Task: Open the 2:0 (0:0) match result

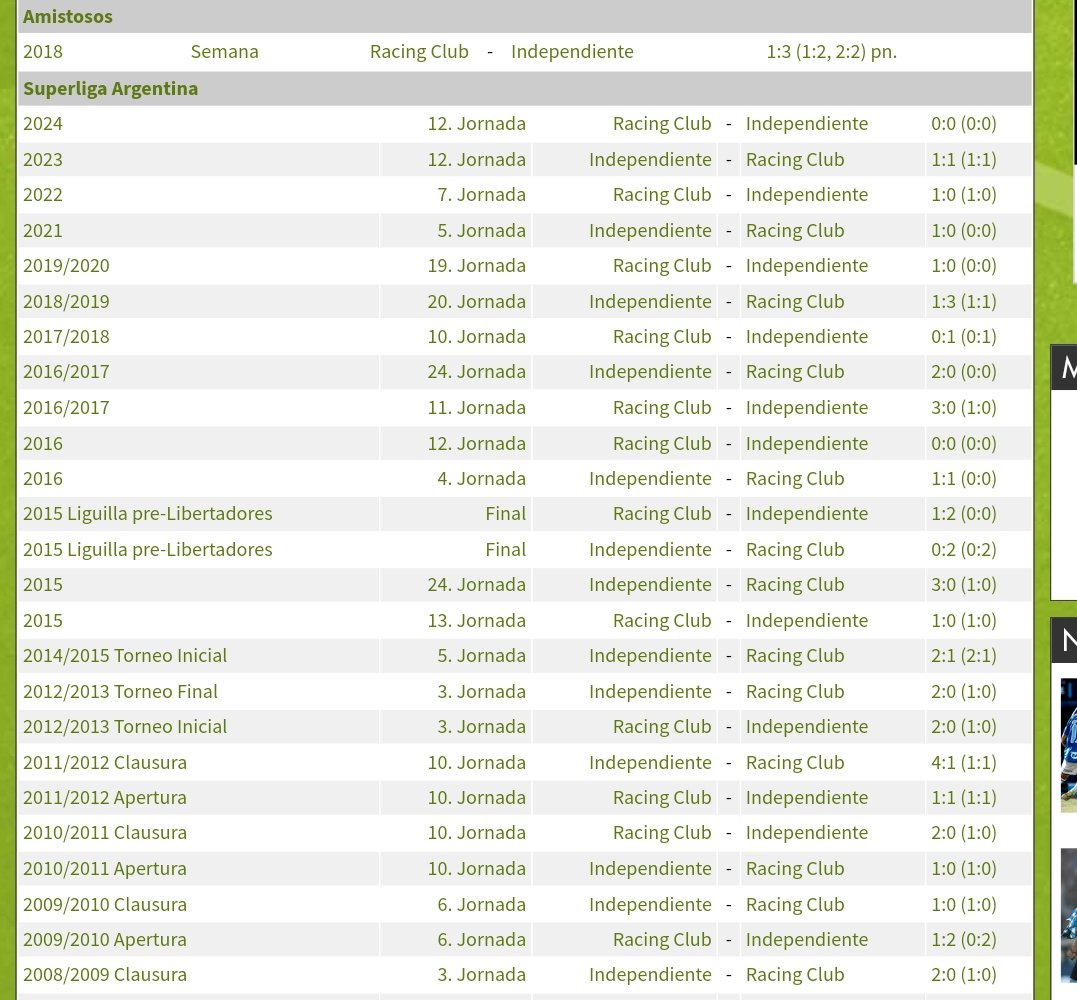Action: pyautogui.click(x=964, y=372)
